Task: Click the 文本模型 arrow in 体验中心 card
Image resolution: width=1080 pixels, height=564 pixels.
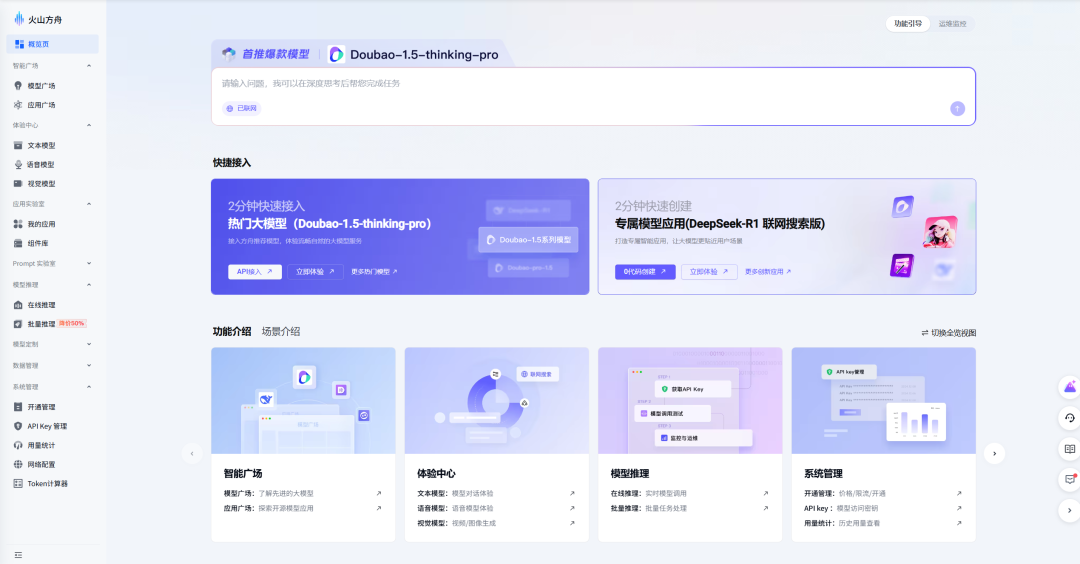Action: point(572,494)
